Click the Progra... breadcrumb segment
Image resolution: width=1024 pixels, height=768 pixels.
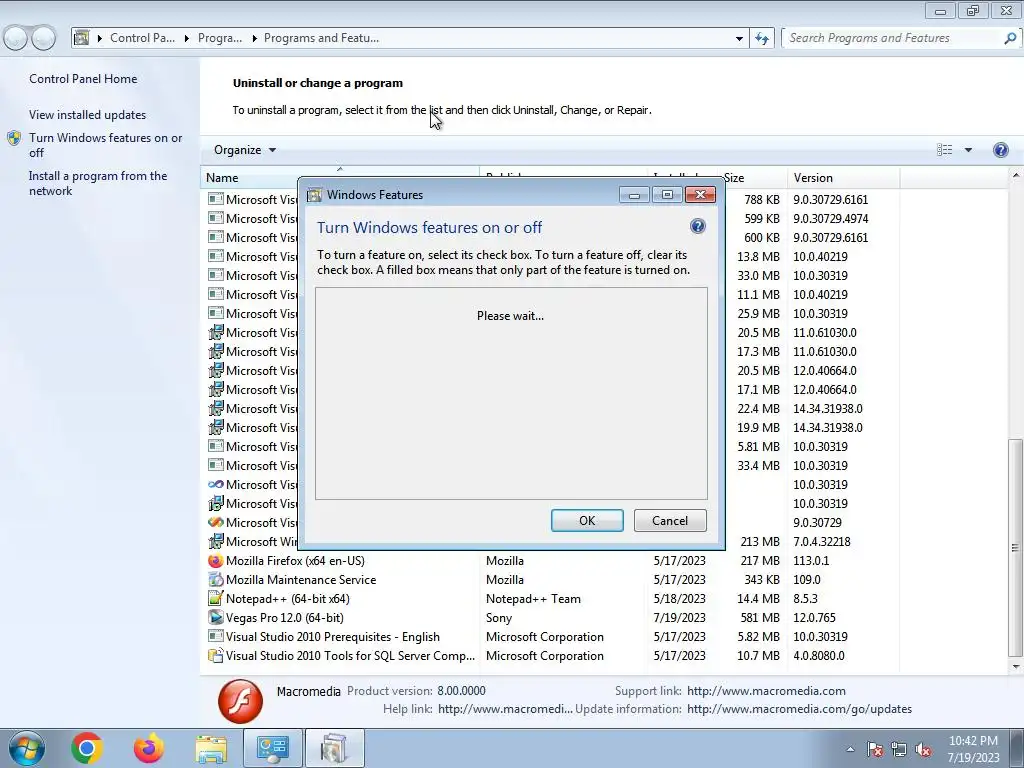[219, 38]
